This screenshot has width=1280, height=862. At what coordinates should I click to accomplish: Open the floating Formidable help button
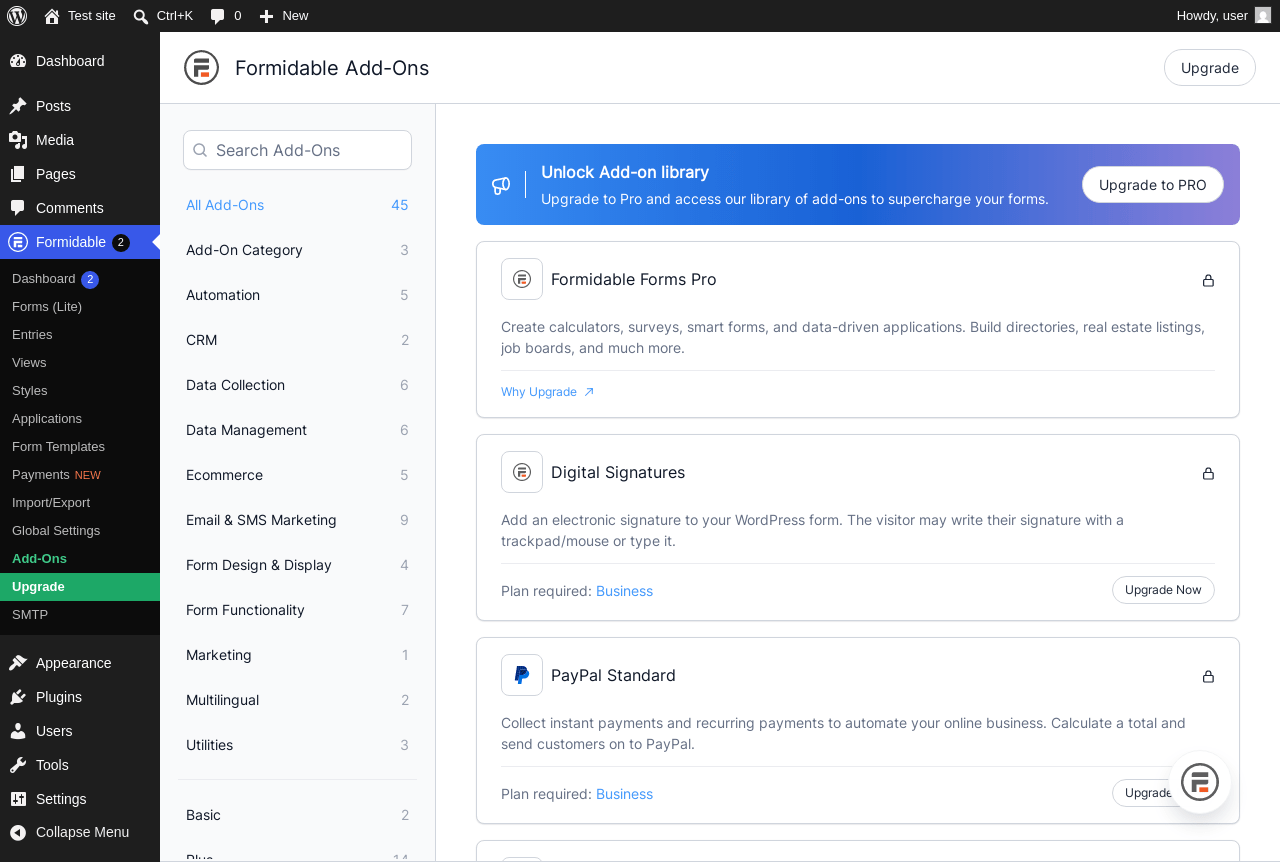coord(1200,782)
